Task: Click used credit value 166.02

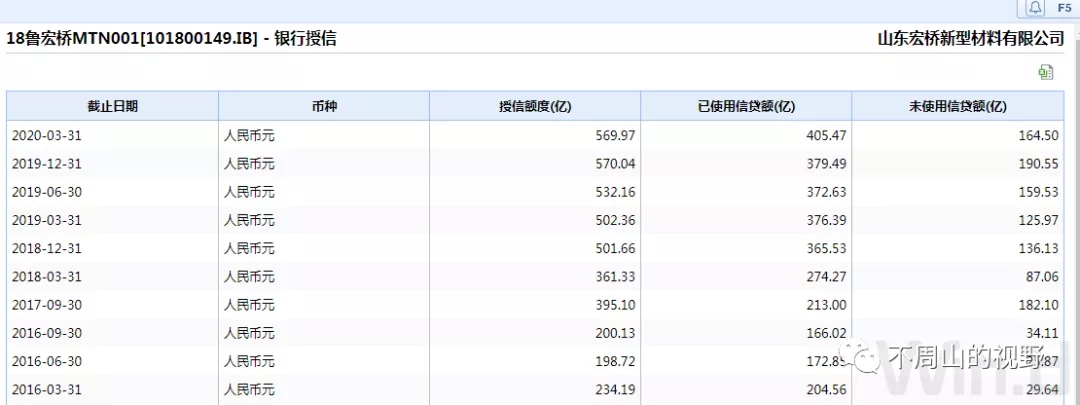Action: [827, 333]
